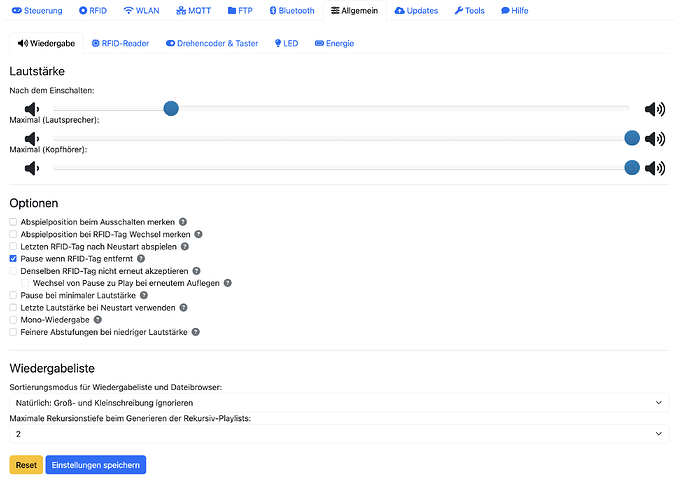Click the loud speaker icon of Nach dem Einschalten
This screenshot has width=690, height=485.
[655, 109]
